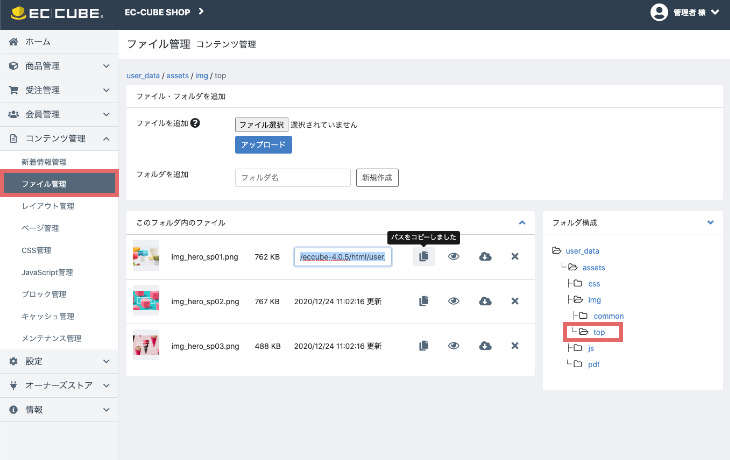
Task: Go to ホーム in sidebar
Action: pyautogui.click(x=59, y=42)
